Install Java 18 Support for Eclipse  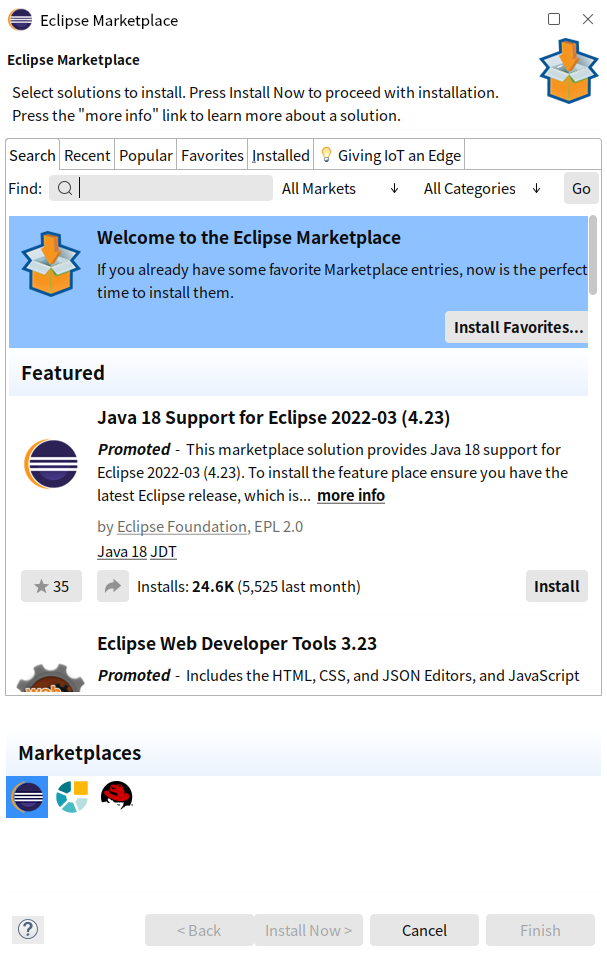tap(556, 586)
